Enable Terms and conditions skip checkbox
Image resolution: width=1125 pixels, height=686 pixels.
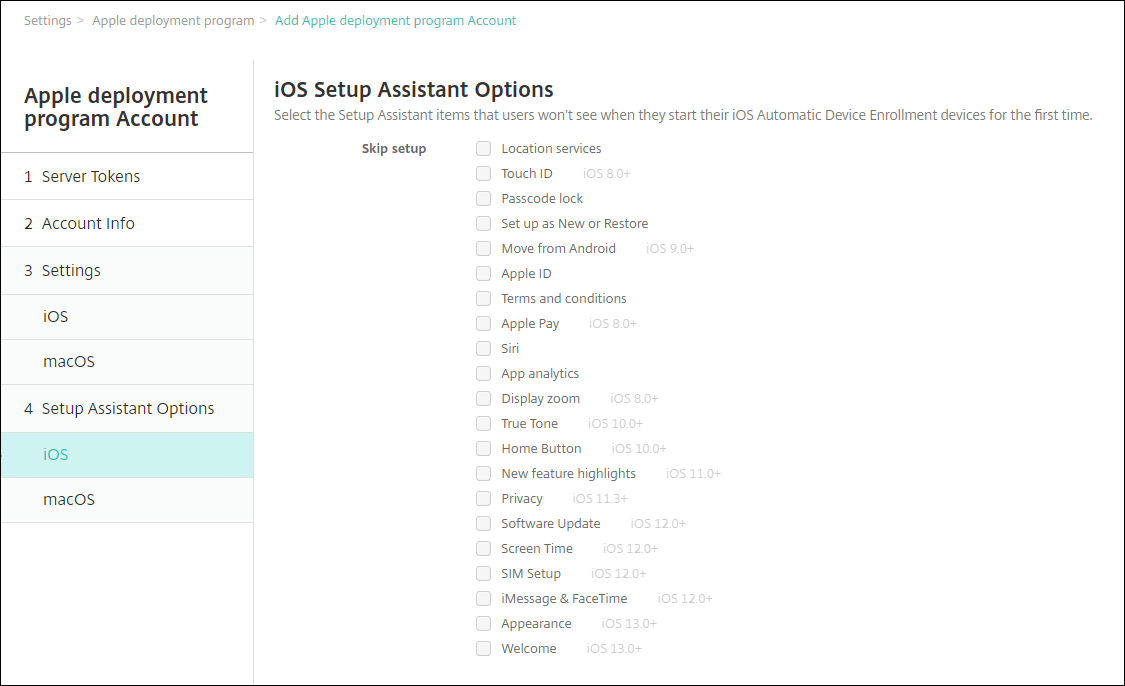coord(484,299)
